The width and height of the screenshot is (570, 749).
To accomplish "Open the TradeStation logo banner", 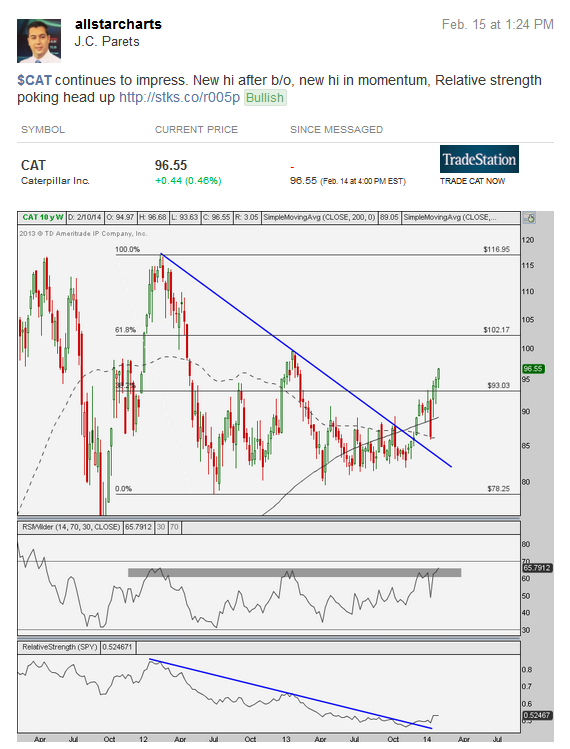I will 479,159.
